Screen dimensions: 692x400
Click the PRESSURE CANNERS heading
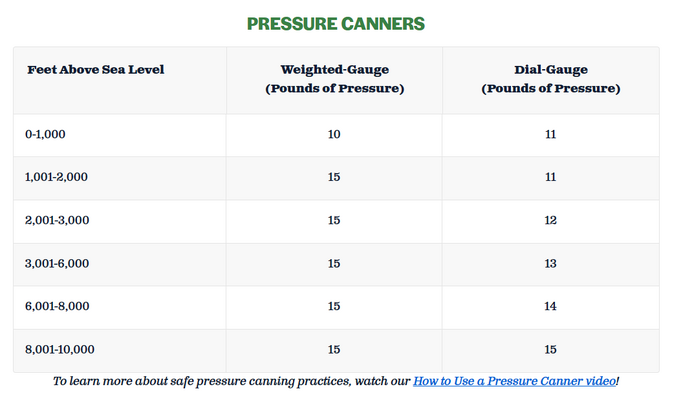coord(336,24)
